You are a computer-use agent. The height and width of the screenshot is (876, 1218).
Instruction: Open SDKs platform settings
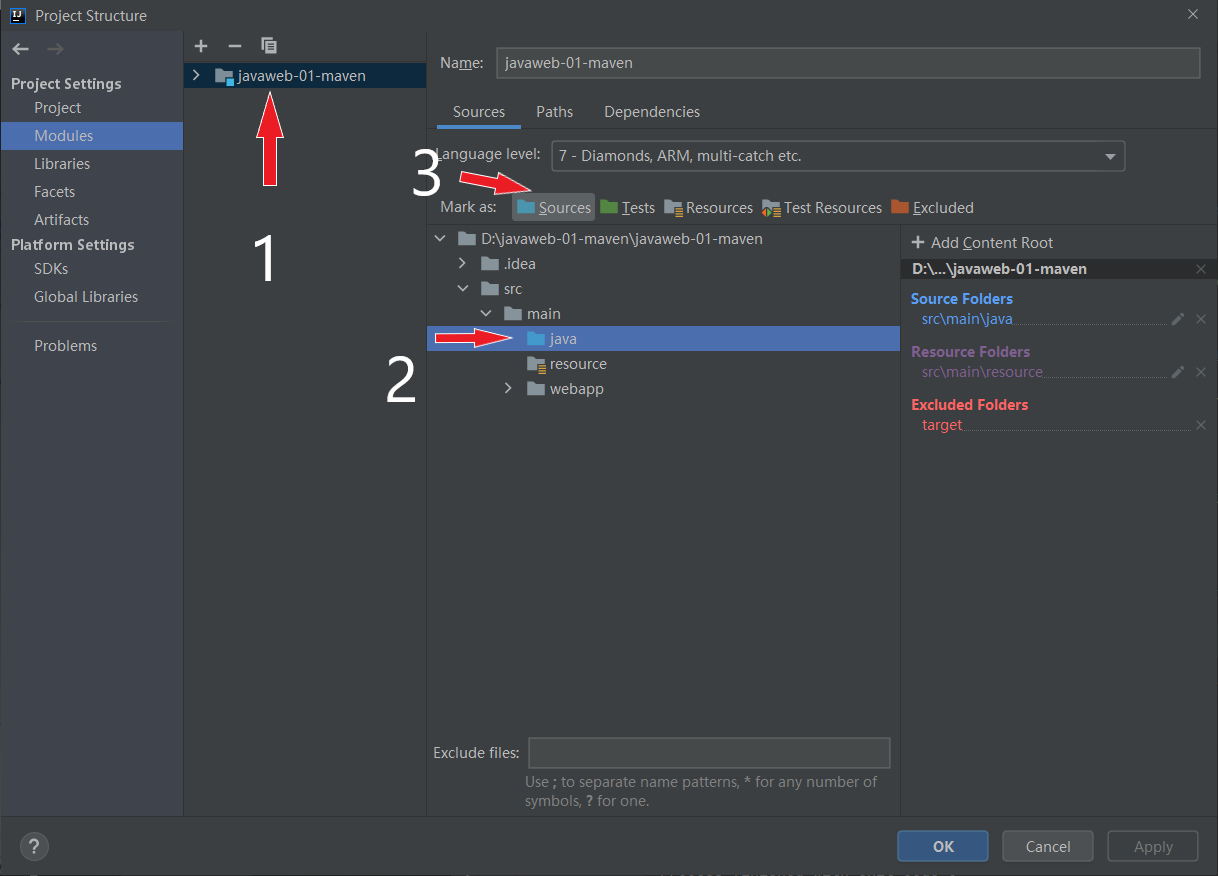[x=51, y=269]
